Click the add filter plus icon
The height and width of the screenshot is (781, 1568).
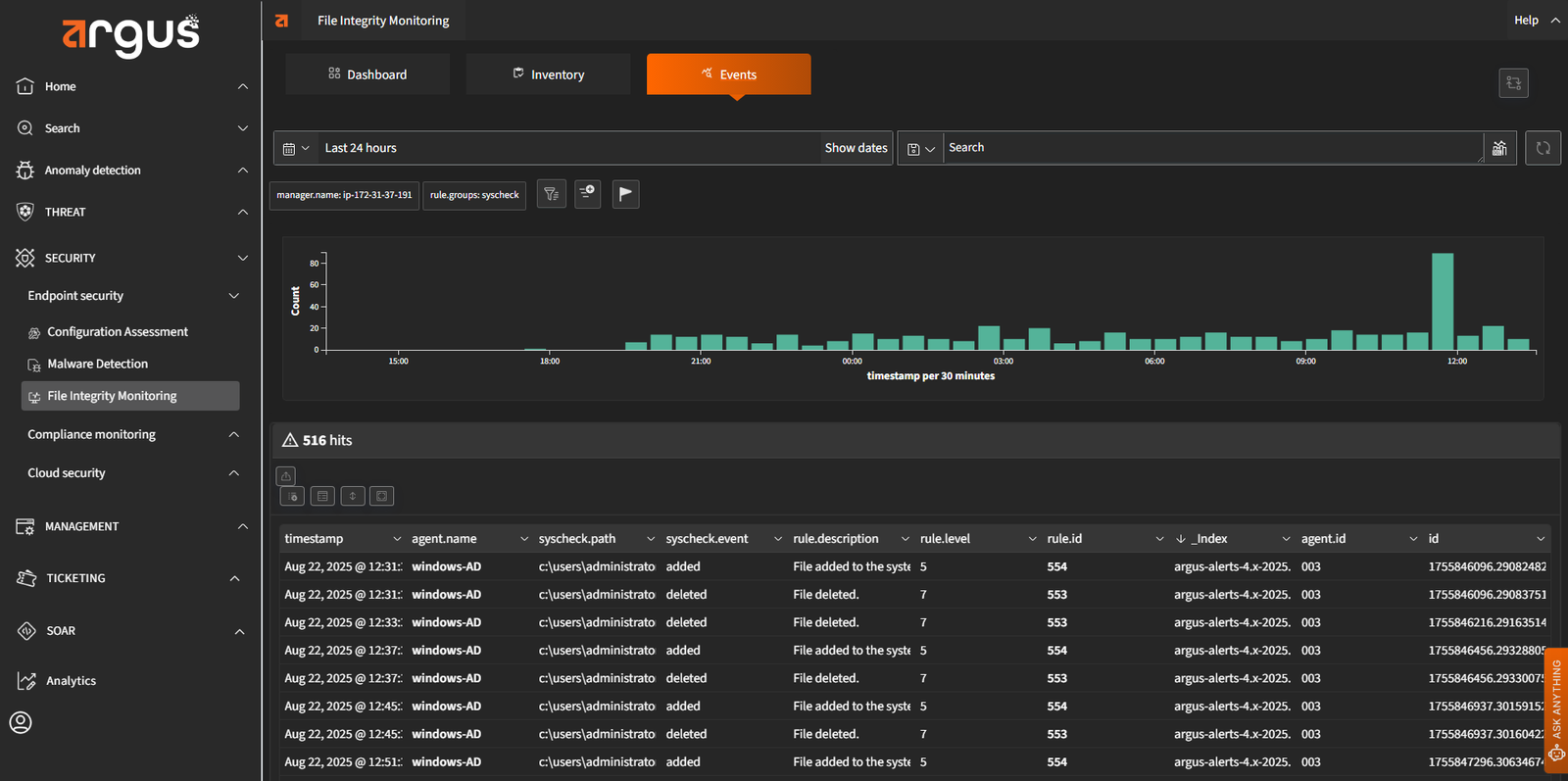(x=588, y=193)
